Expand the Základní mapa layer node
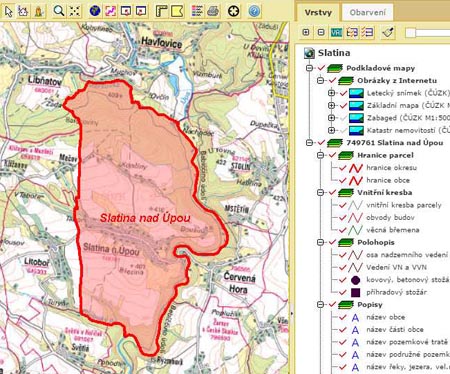Viewport: 450px width, 374px height. 331,105
